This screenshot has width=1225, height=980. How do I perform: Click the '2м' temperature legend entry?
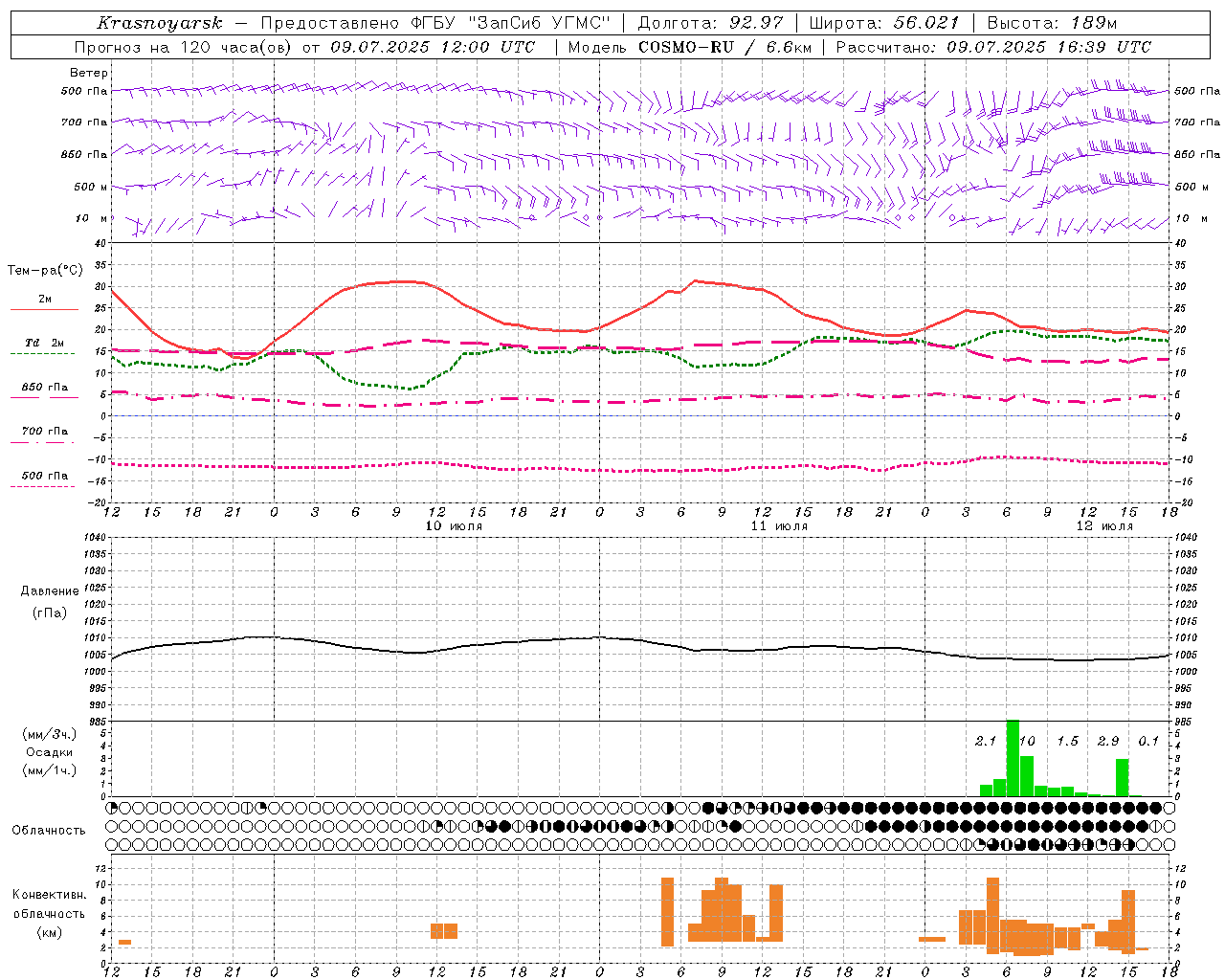click(45, 299)
